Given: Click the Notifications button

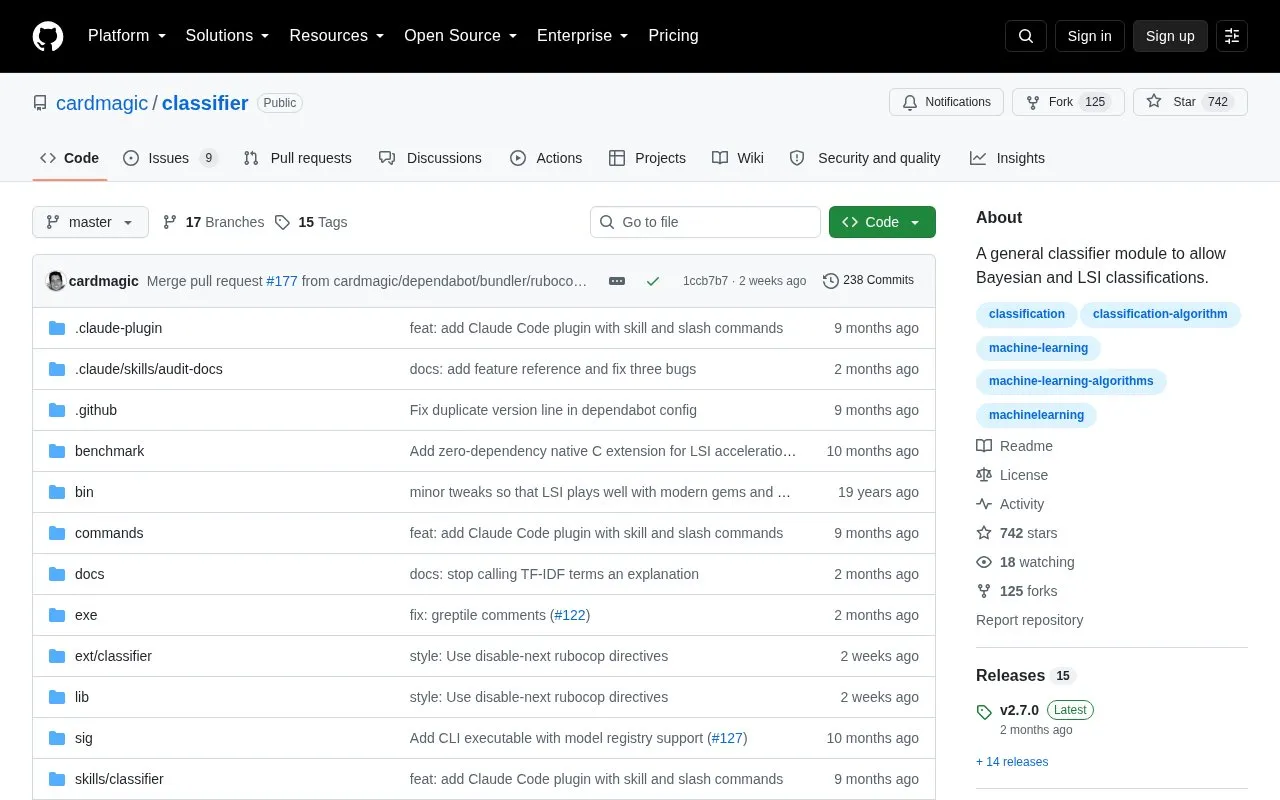Looking at the screenshot, I should coord(946,102).
